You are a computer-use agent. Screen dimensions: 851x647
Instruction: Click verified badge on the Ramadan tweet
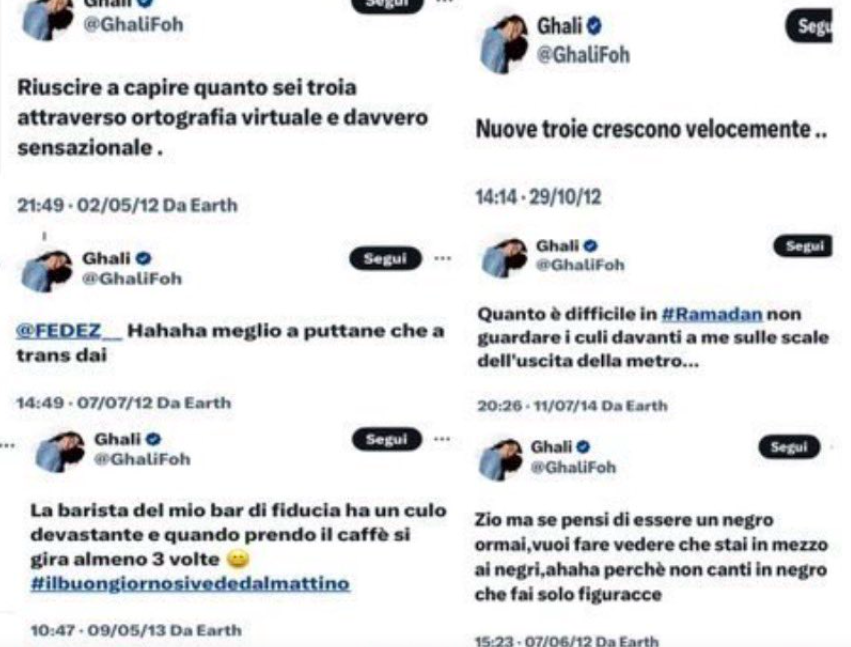click(590, 246)
